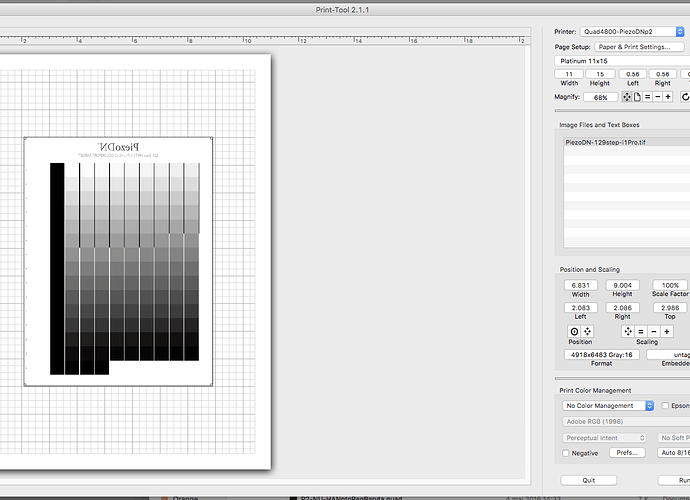Open the Prefs... dialog
Image resolution: width=690 pixels, height=500 pixels.
point(627,452)
